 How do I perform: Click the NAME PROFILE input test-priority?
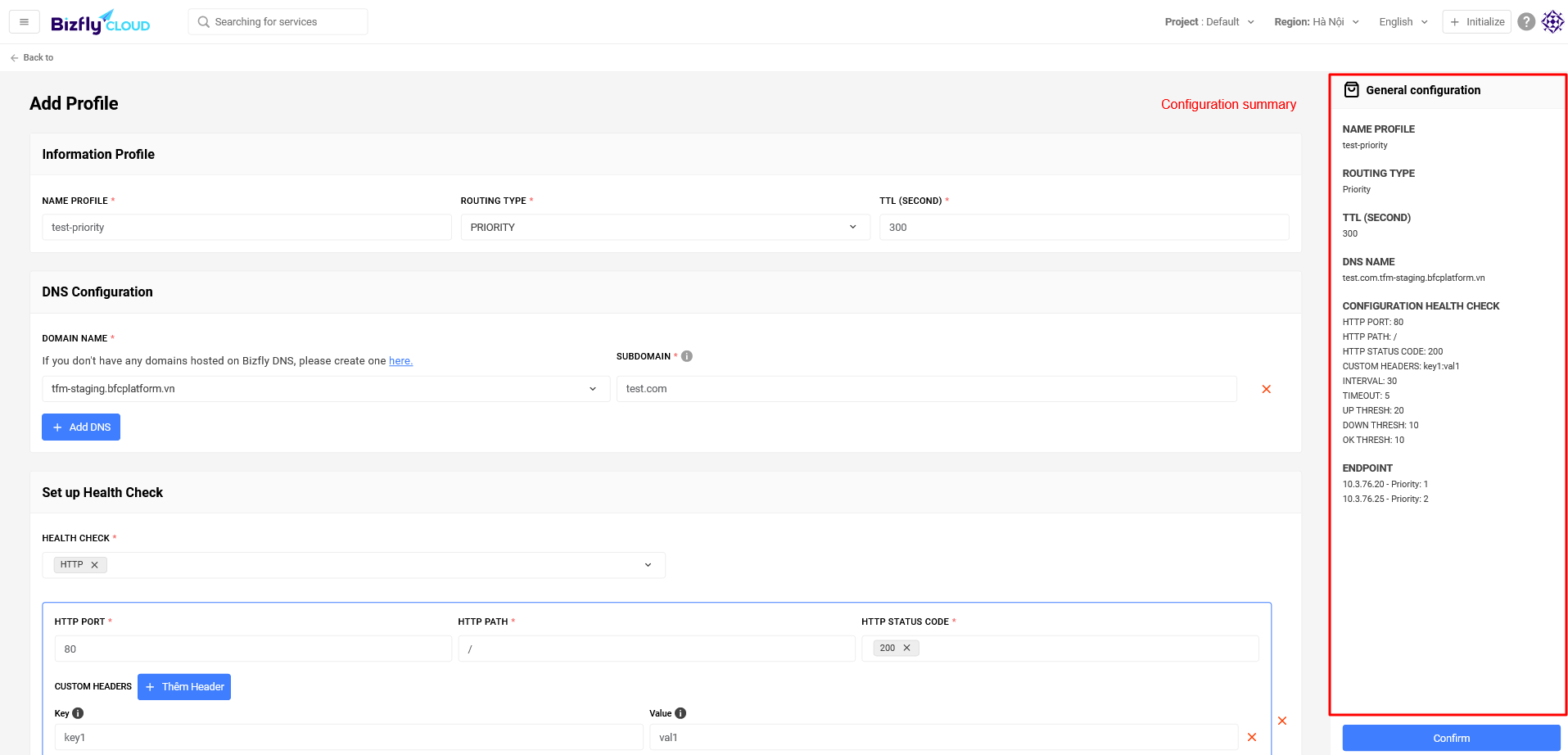(x=246, y=228)
